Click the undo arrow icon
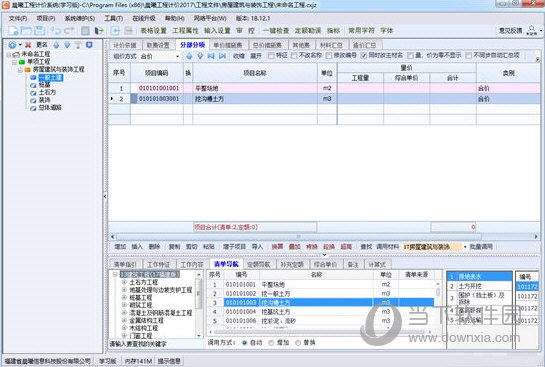545x367 pixels. [x=56, y=31]
